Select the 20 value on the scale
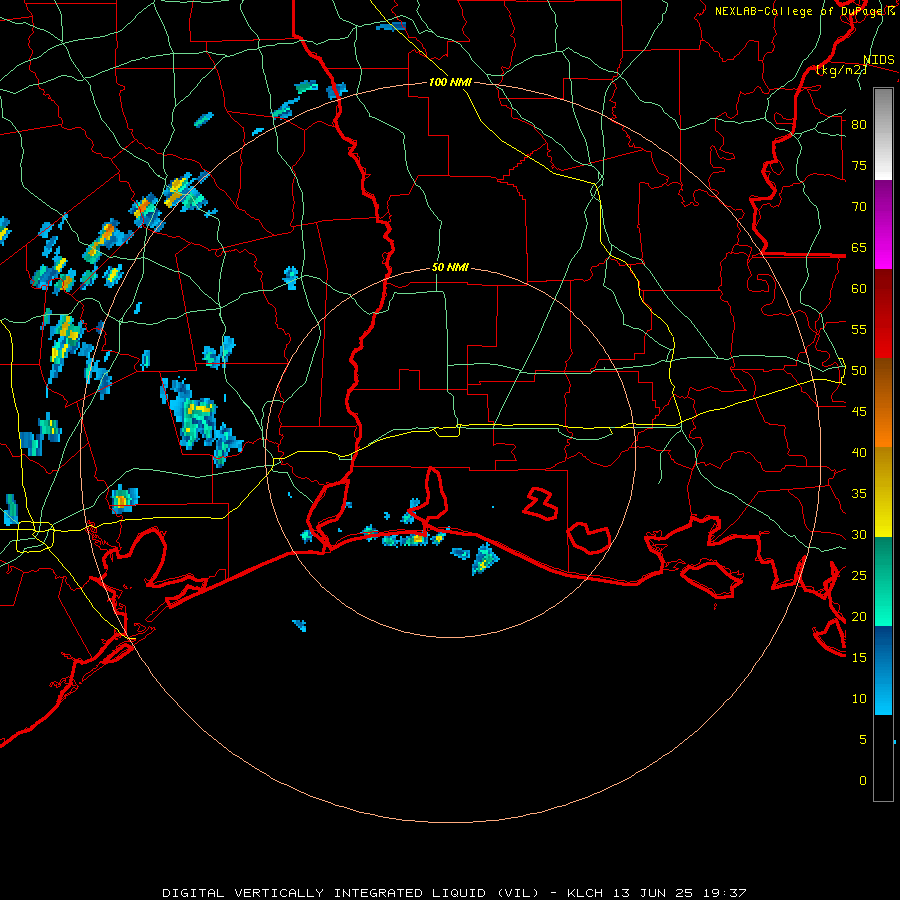 (x=859, y=617)
